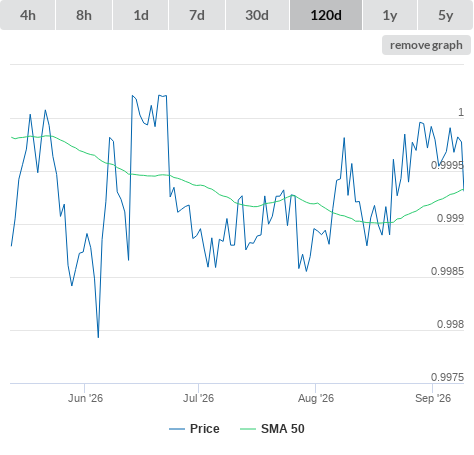Click the remove graph button
The width and height of the screenshot is (474, 455).
coord(426,45)
